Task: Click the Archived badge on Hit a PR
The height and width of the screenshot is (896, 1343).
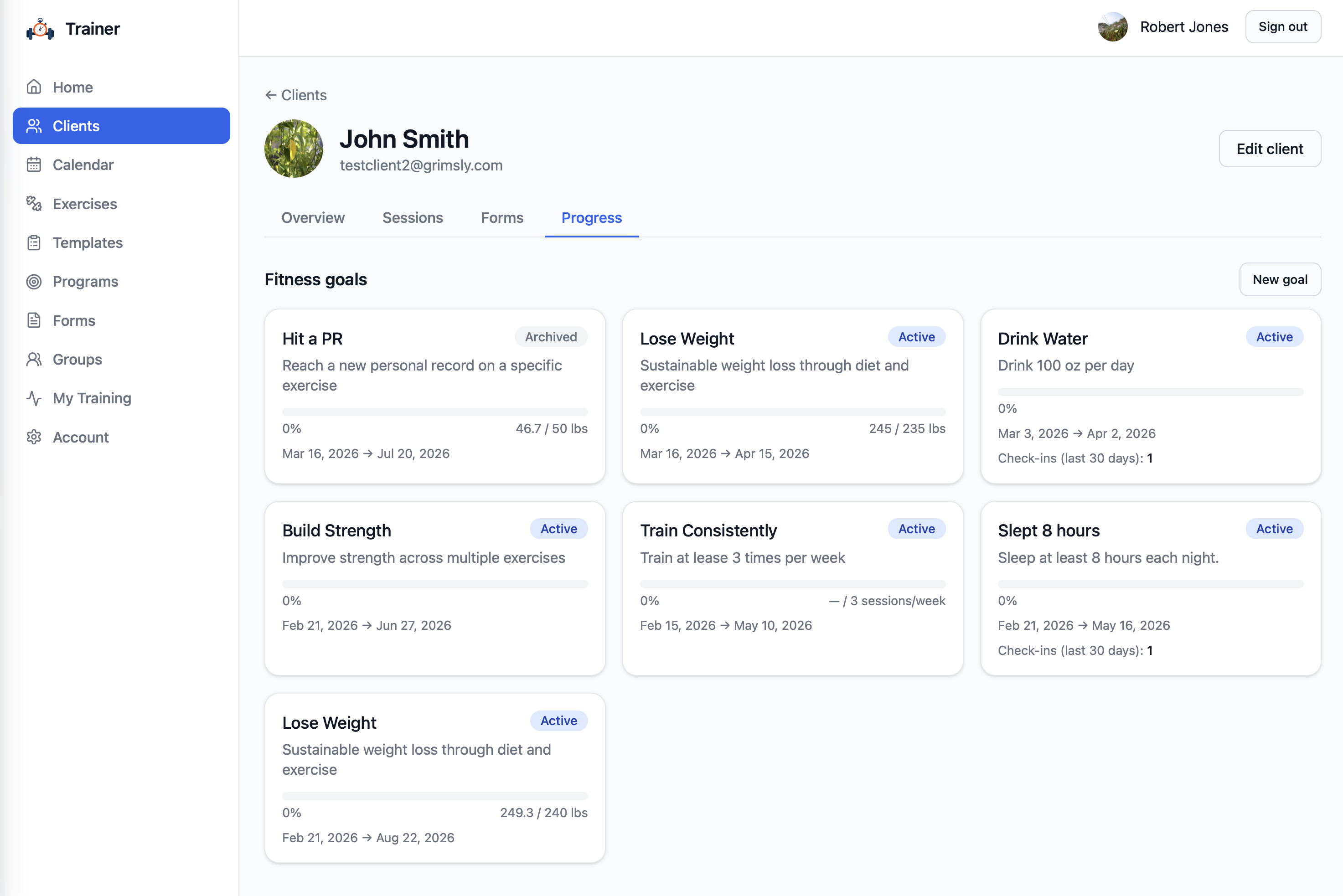Action: pos(551,337)
